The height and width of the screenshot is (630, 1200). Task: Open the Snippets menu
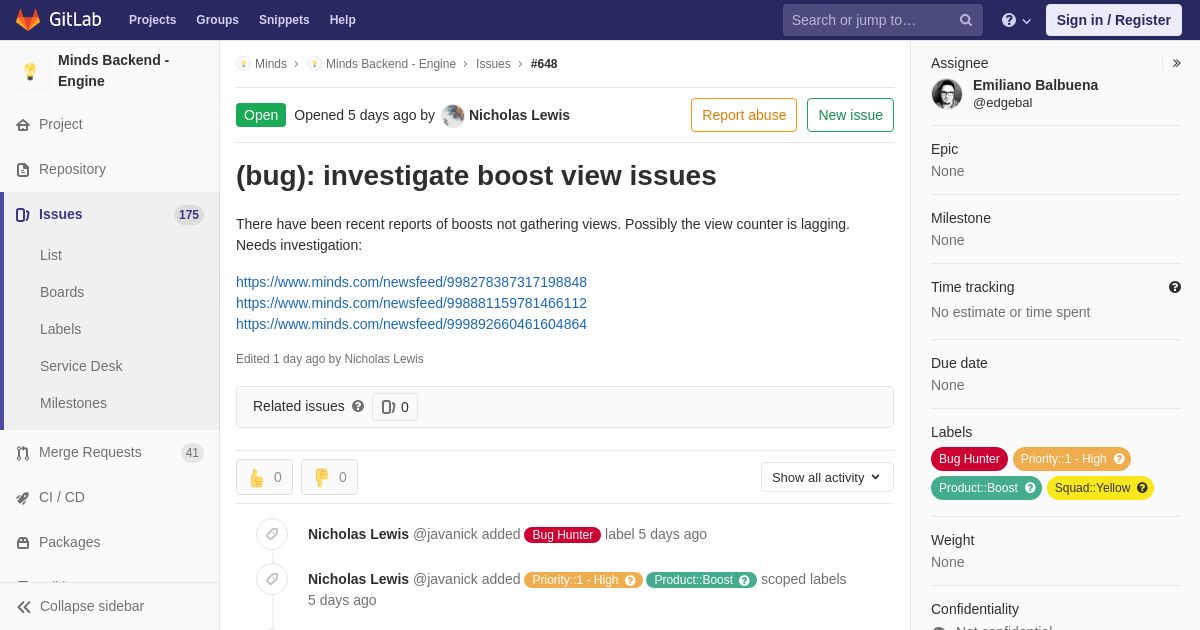pyautogui.click(x=284, y=20)
